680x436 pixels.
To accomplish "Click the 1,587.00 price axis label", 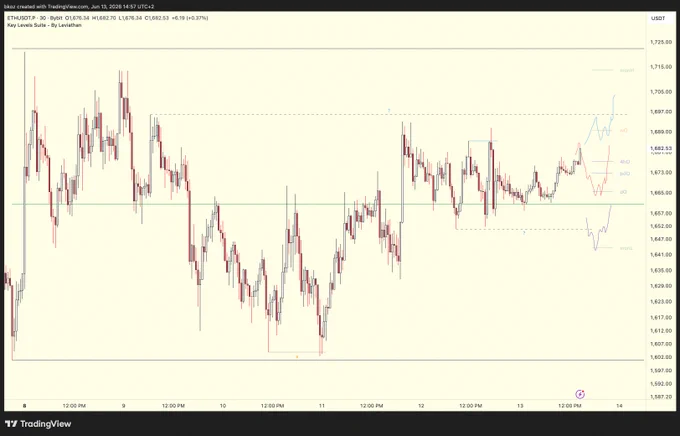I will click(x=661, y=397).
